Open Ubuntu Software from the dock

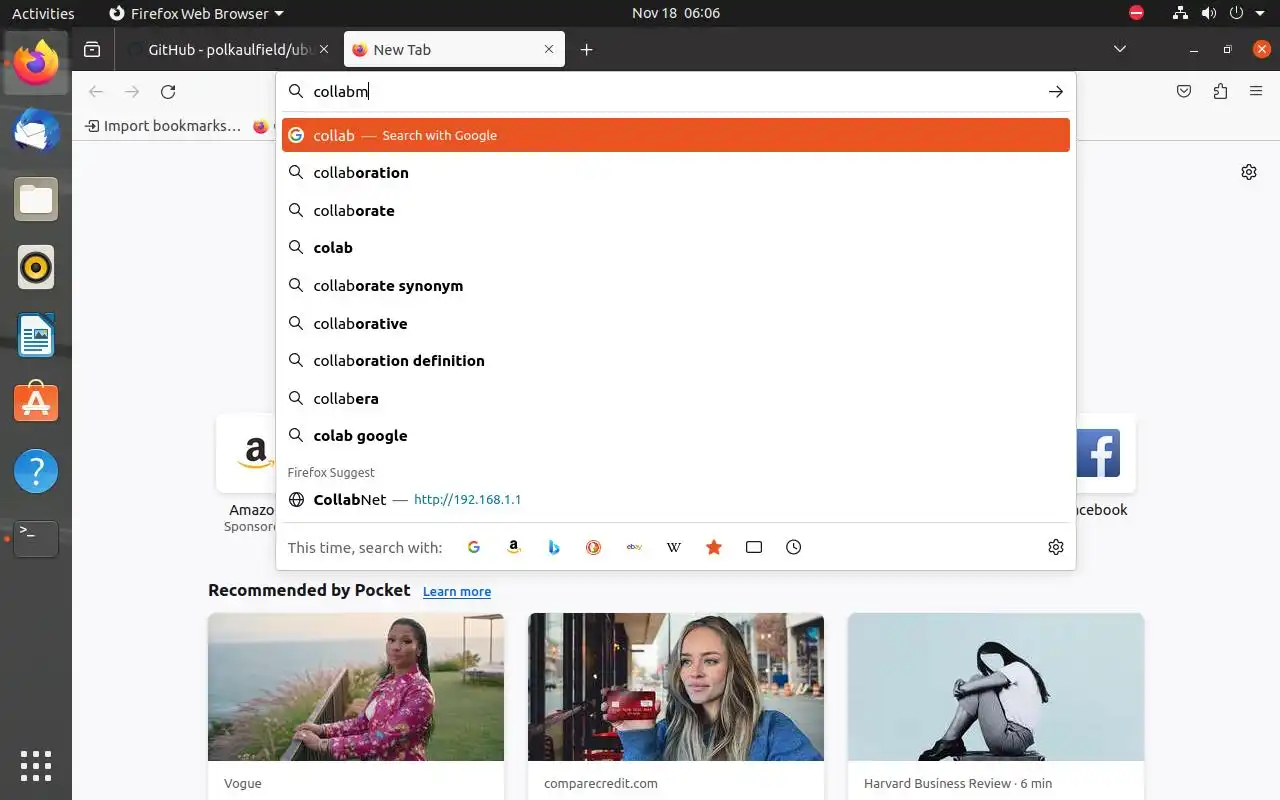[x=36, y=403]
